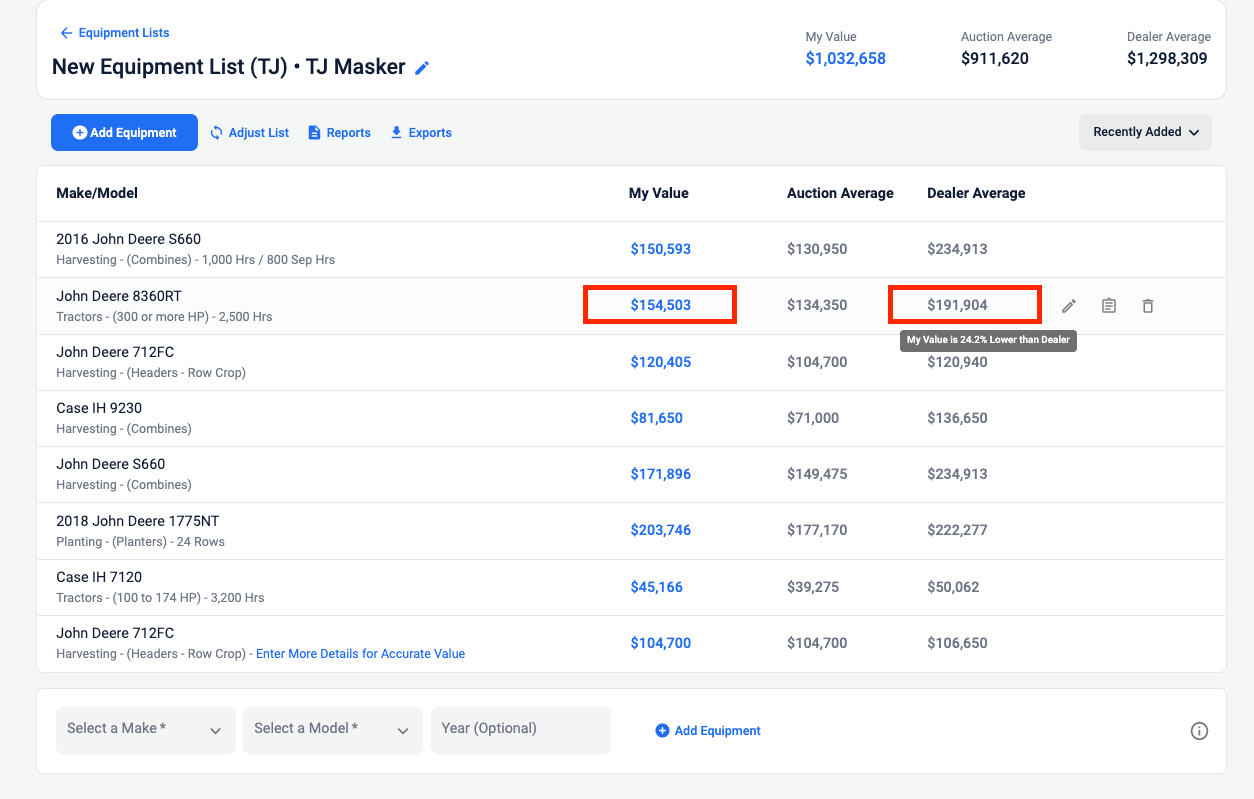Image resolution: width=1254 pixels, height=799 pixels.
Task: Click Dealer Average total $1,298,309
Action: (1167, 58)
